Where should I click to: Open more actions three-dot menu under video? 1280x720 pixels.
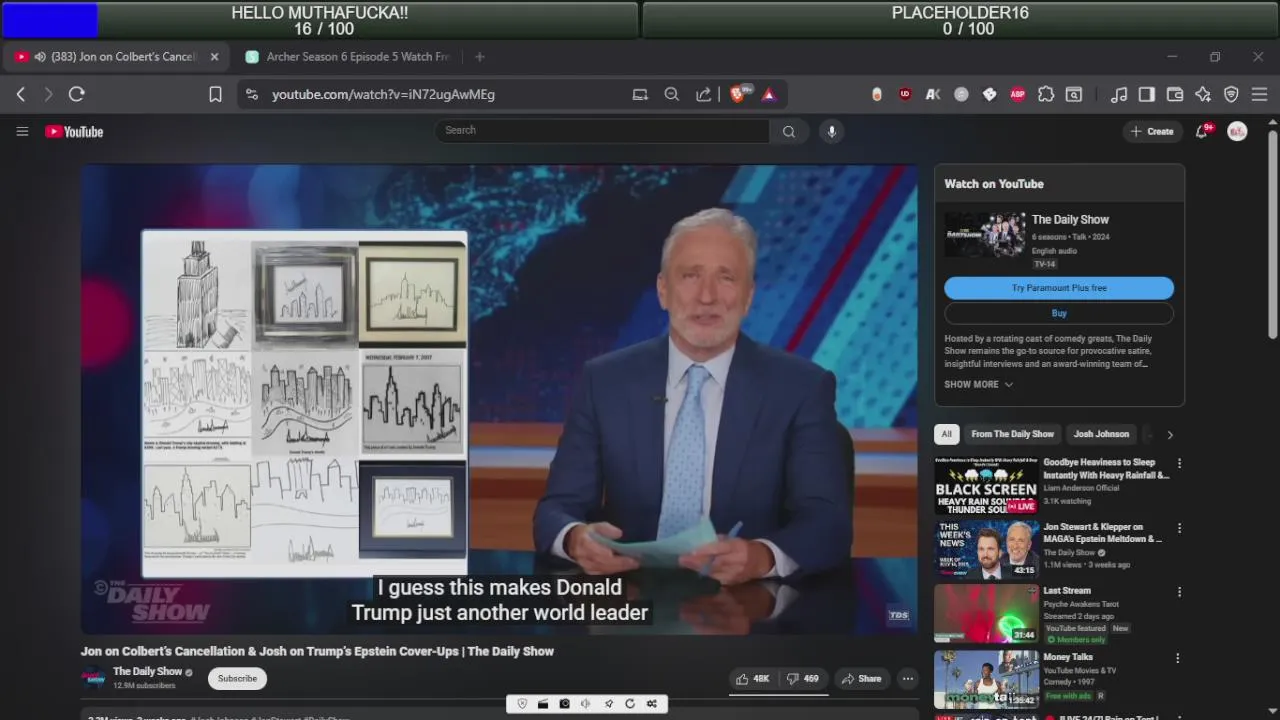(908, 679)
